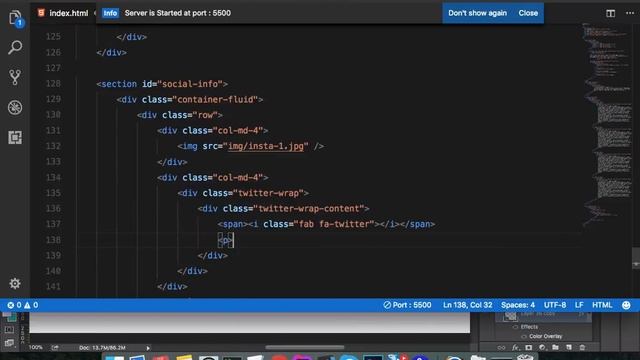Click the "col-md-4" value on line 131
This screenshot has height=360, width=640.
coord(238,131)
